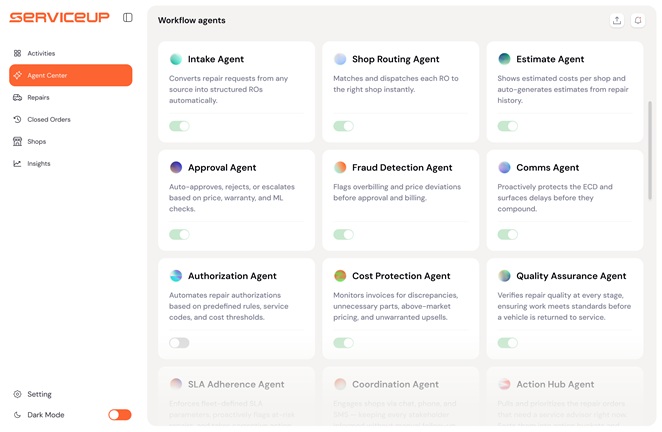Click the ServiceUp logo
662x432 pixels.
[60, 17]
